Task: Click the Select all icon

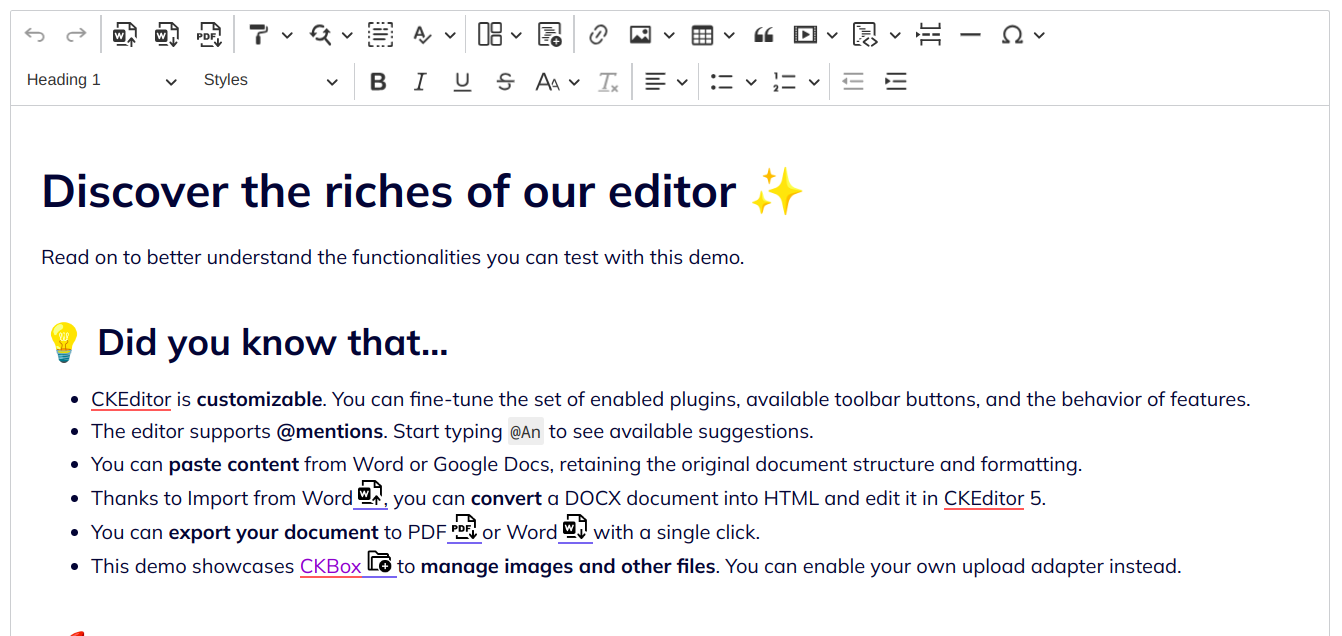Action: (380, 35)
